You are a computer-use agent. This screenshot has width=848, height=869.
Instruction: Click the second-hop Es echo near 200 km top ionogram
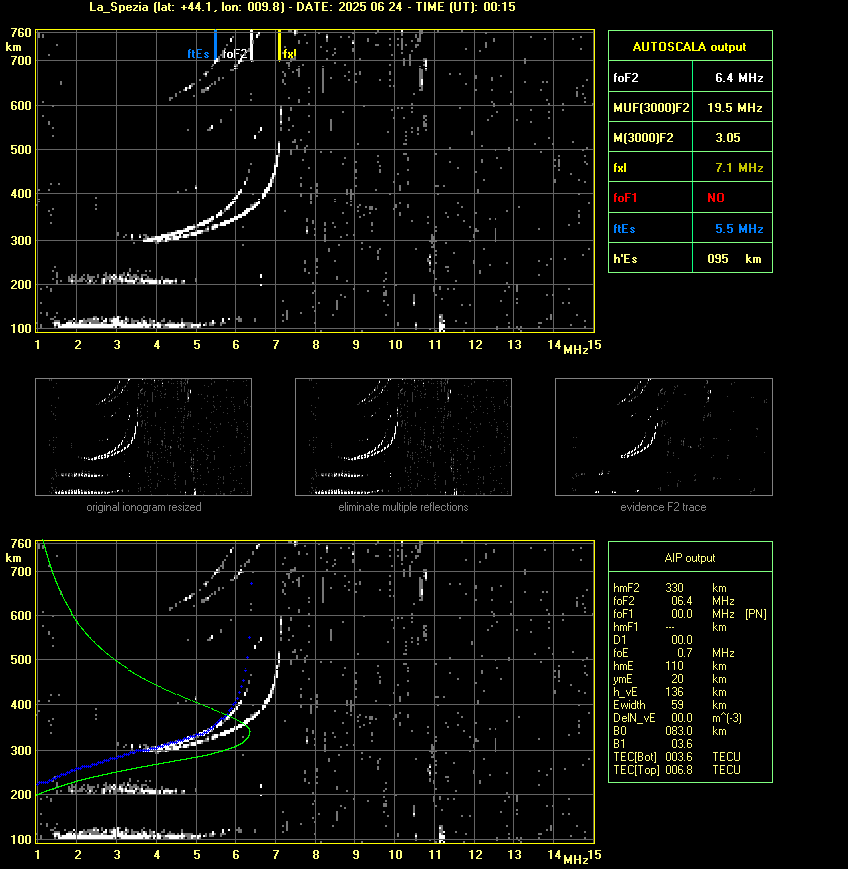[x=125, y=278]
